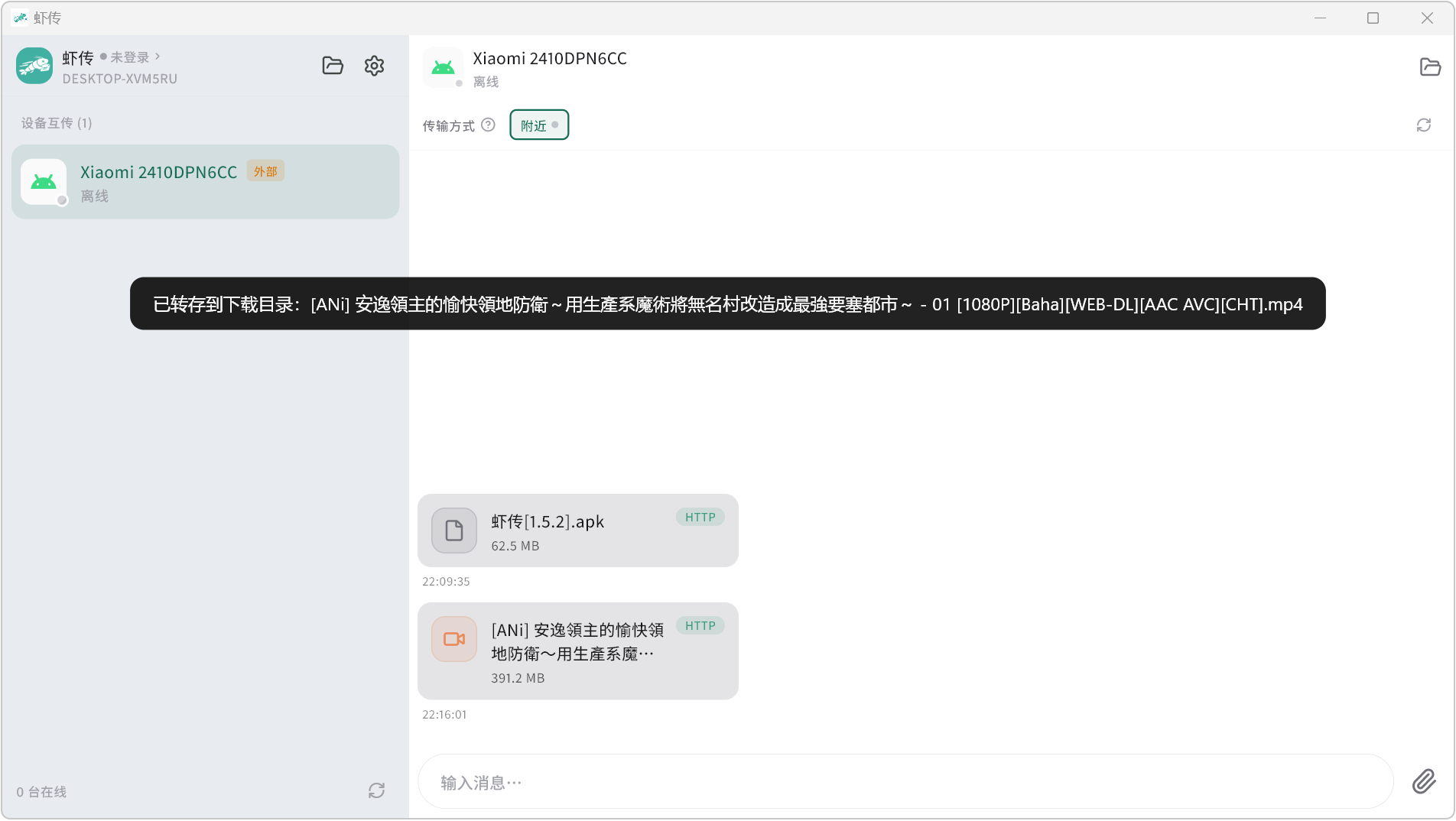
Task: Click the Android icon in chat header
Action: [x=443, y=67]
